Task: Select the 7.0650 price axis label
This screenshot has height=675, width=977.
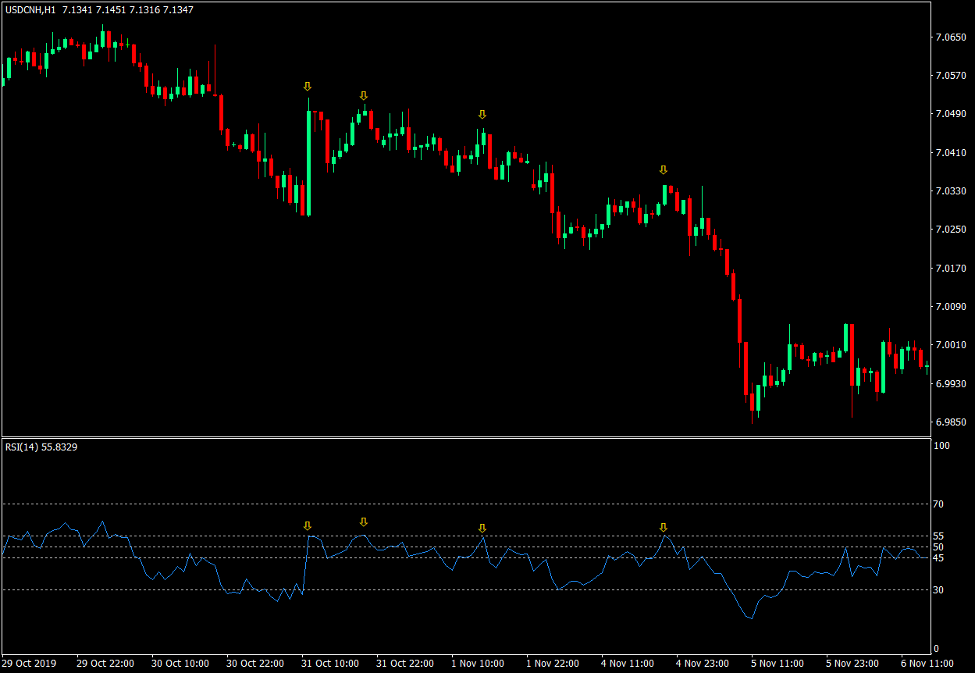Action: click(x=951, y=37)
